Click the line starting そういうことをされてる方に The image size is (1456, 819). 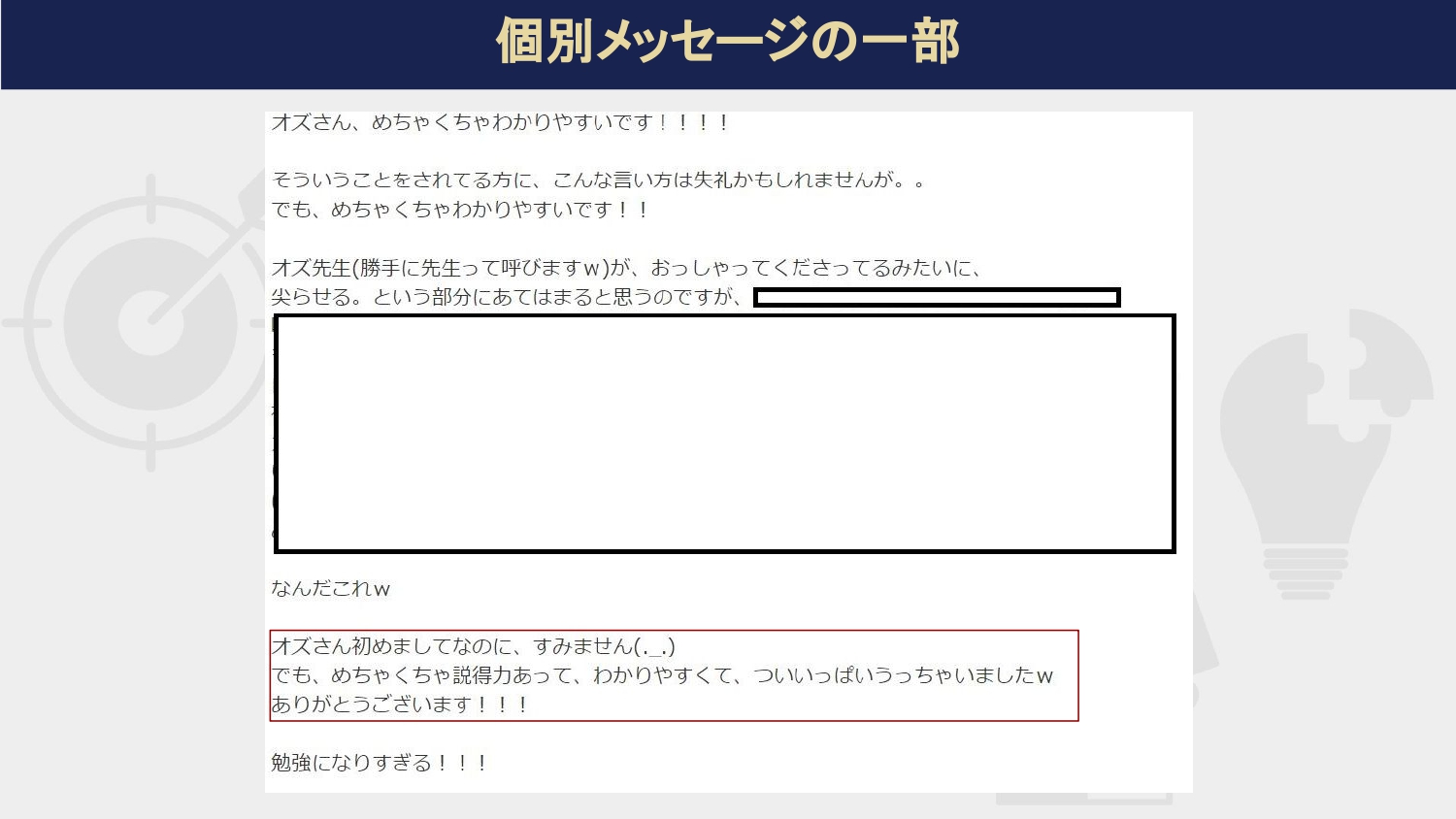(x=597, y=180)
